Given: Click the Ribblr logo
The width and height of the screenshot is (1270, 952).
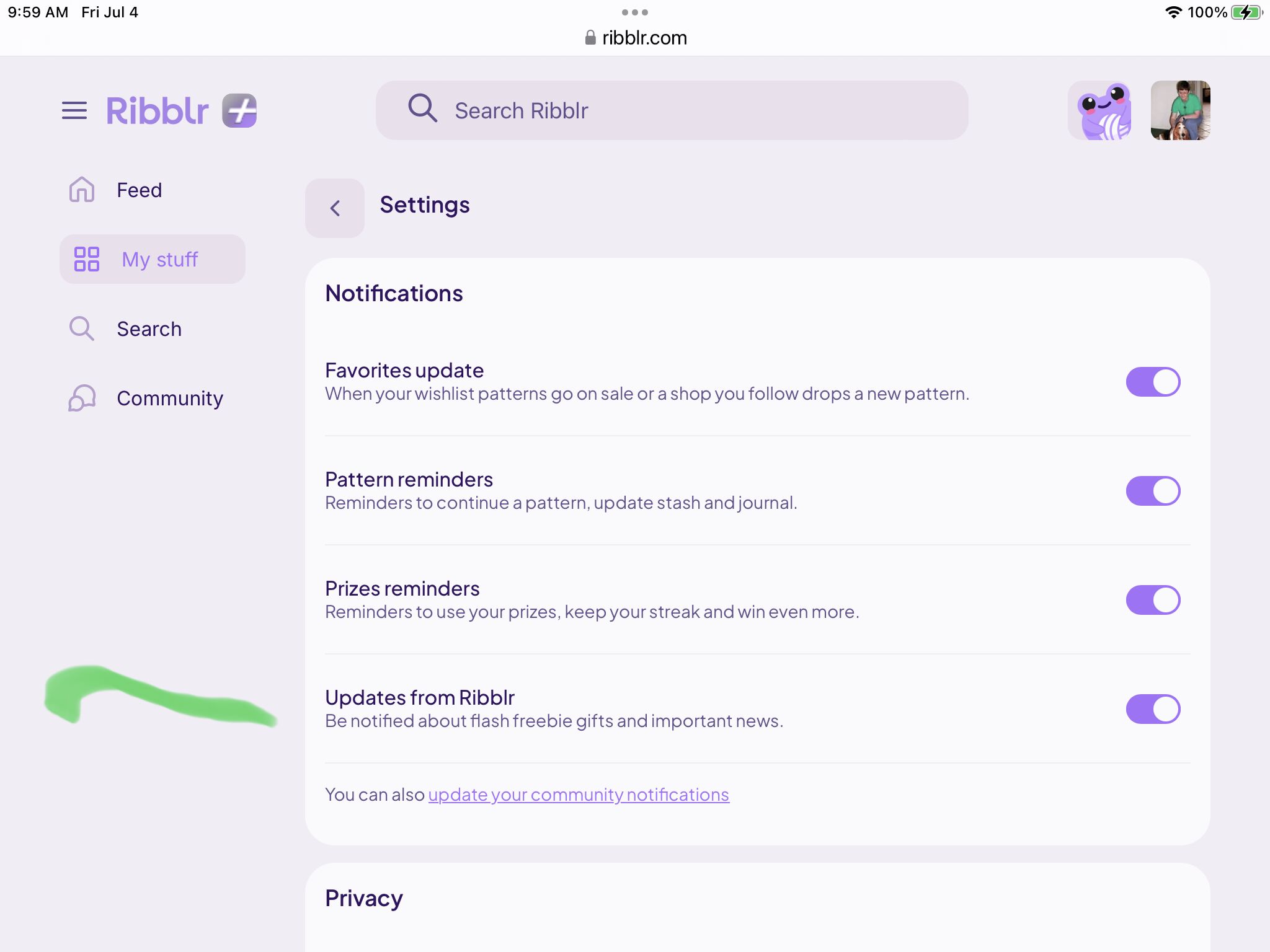Looking at the screenshot, I should coord(158,111).
